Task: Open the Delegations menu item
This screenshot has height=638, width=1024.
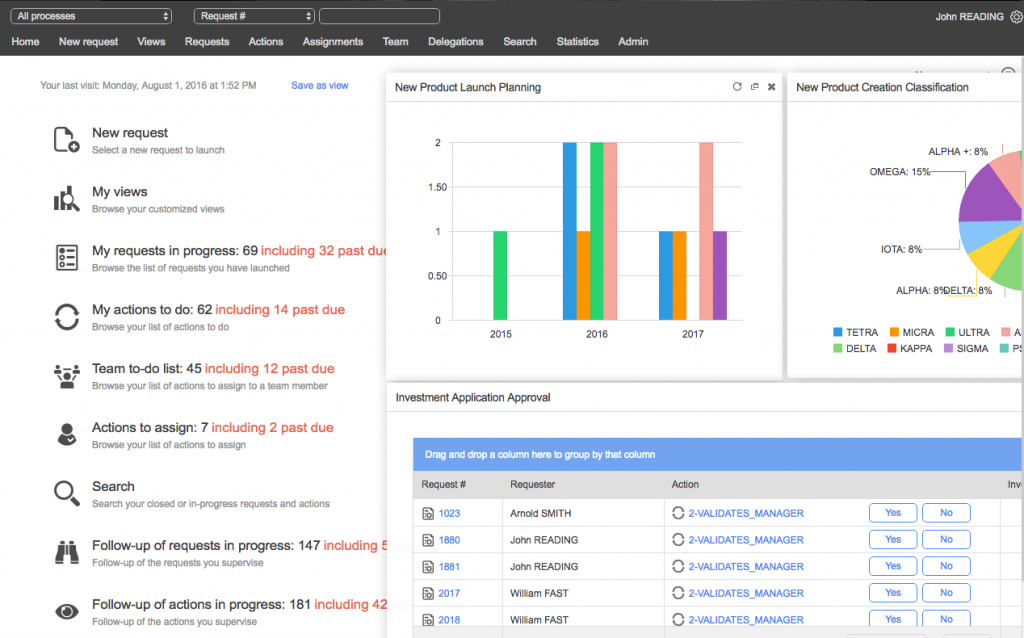Action: click(455, 42)
